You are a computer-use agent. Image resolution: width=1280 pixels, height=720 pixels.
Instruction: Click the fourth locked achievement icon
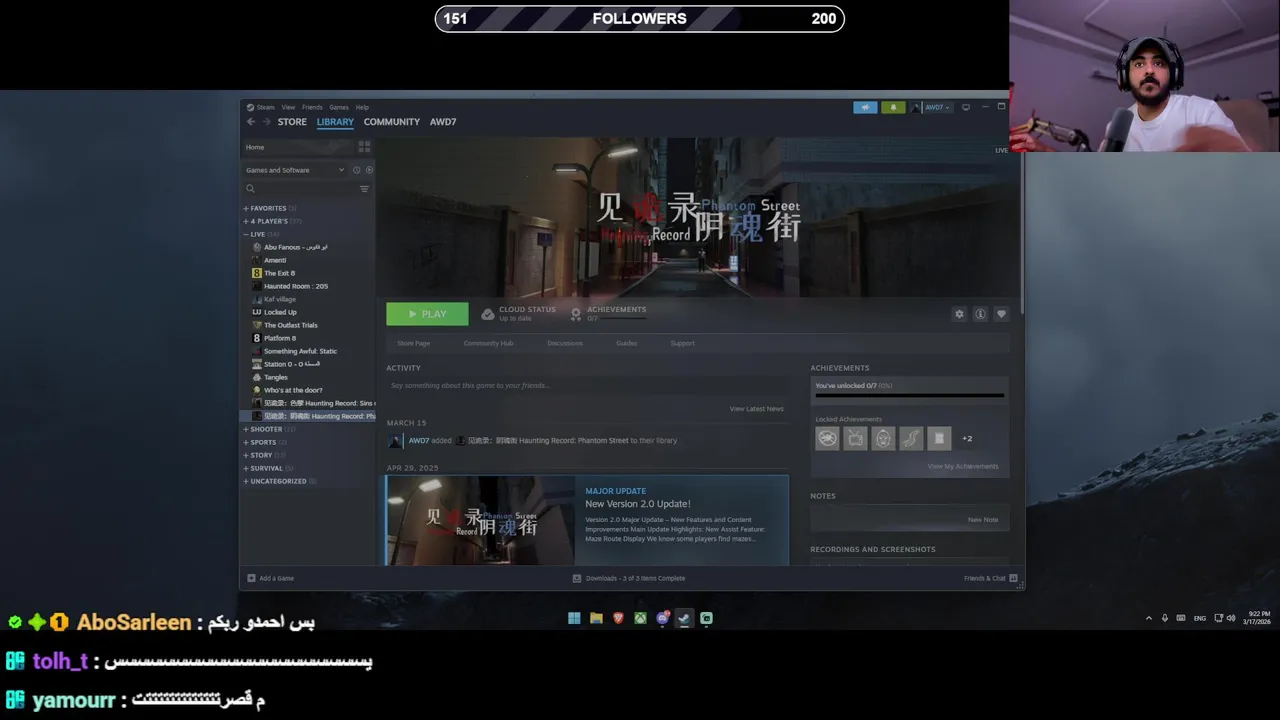tap(911, 438)
